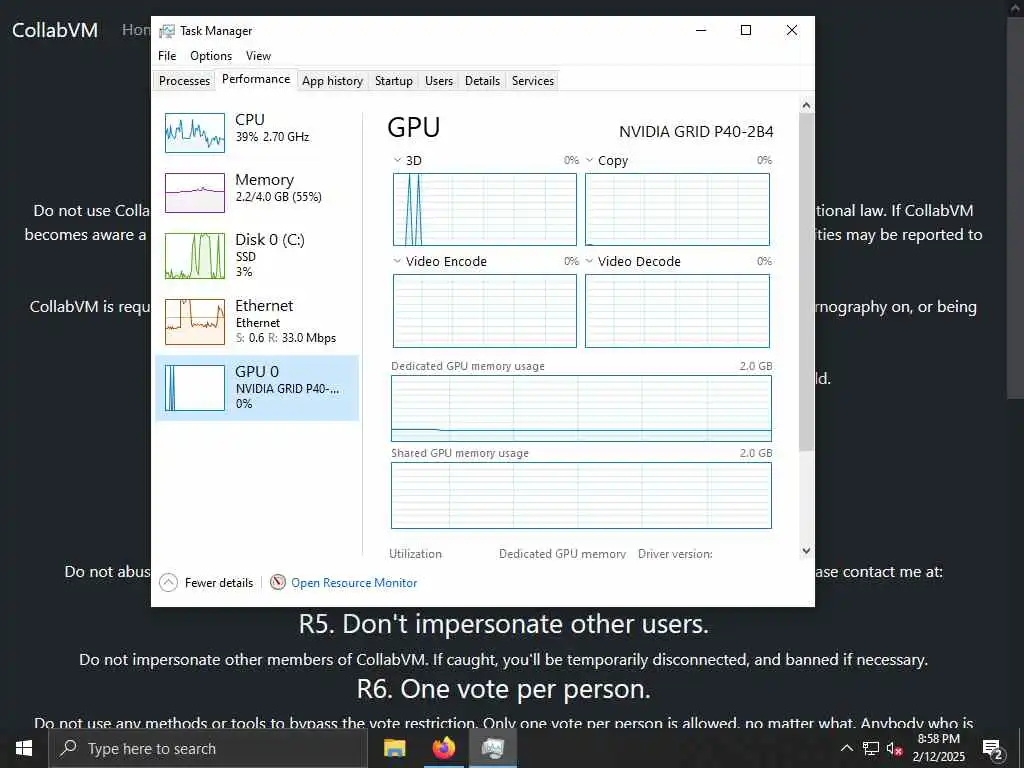Select GPU 0 in the performance sidebar
This screenshot has width=1024, height=768.
click(x=257, y=387)
